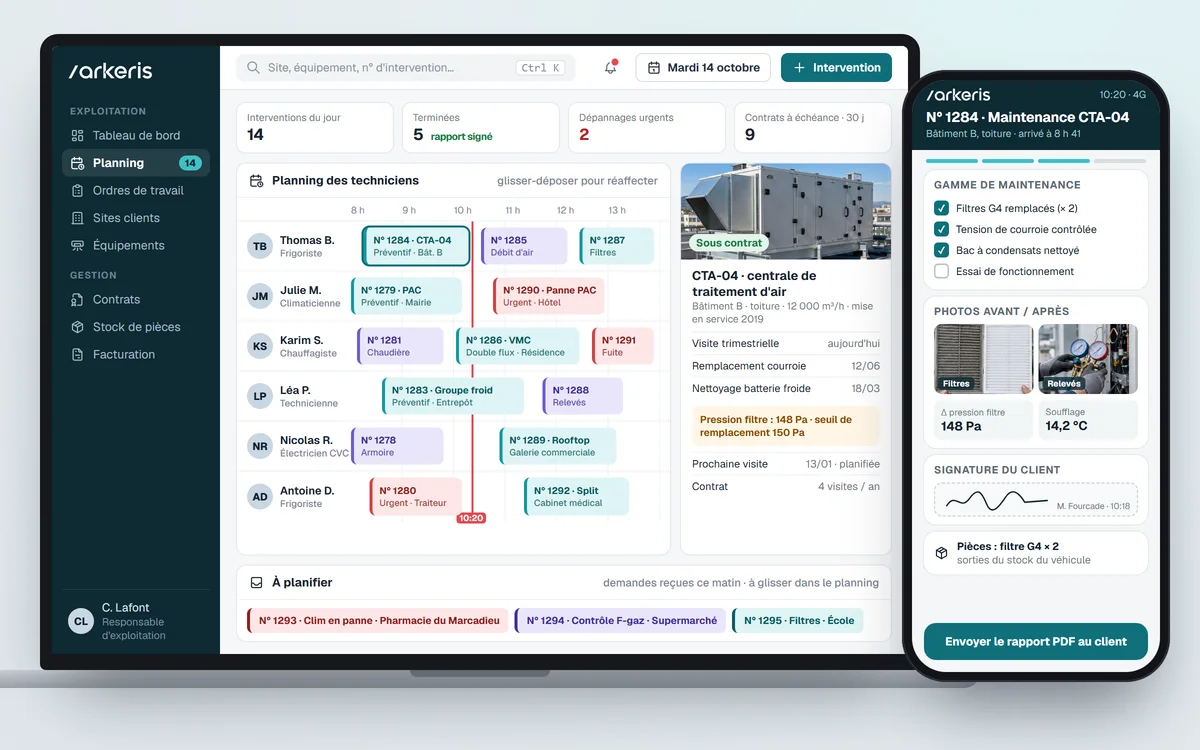Viewport: 1200px width, 750px height.
Task: Click the À planifier inbox icon
Action: click(256, 582)
